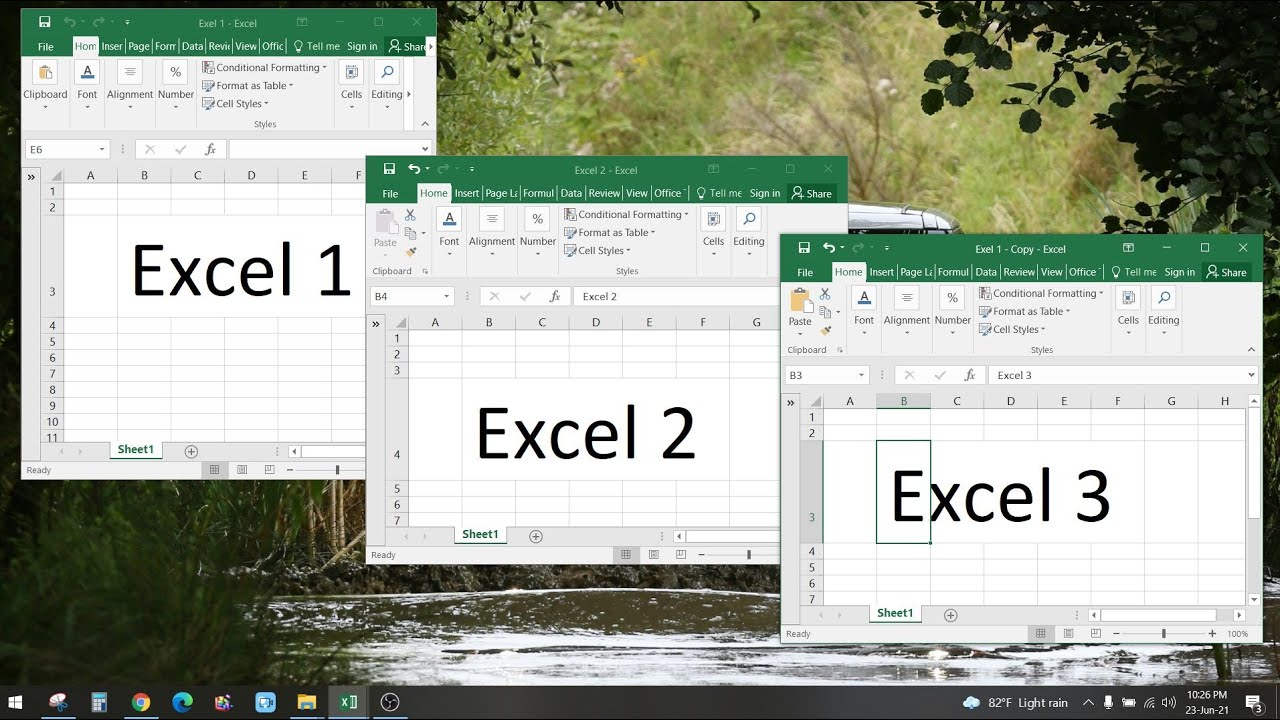Switch to View tab in the Excel 2 window
1280x720 pixels.
637,193
